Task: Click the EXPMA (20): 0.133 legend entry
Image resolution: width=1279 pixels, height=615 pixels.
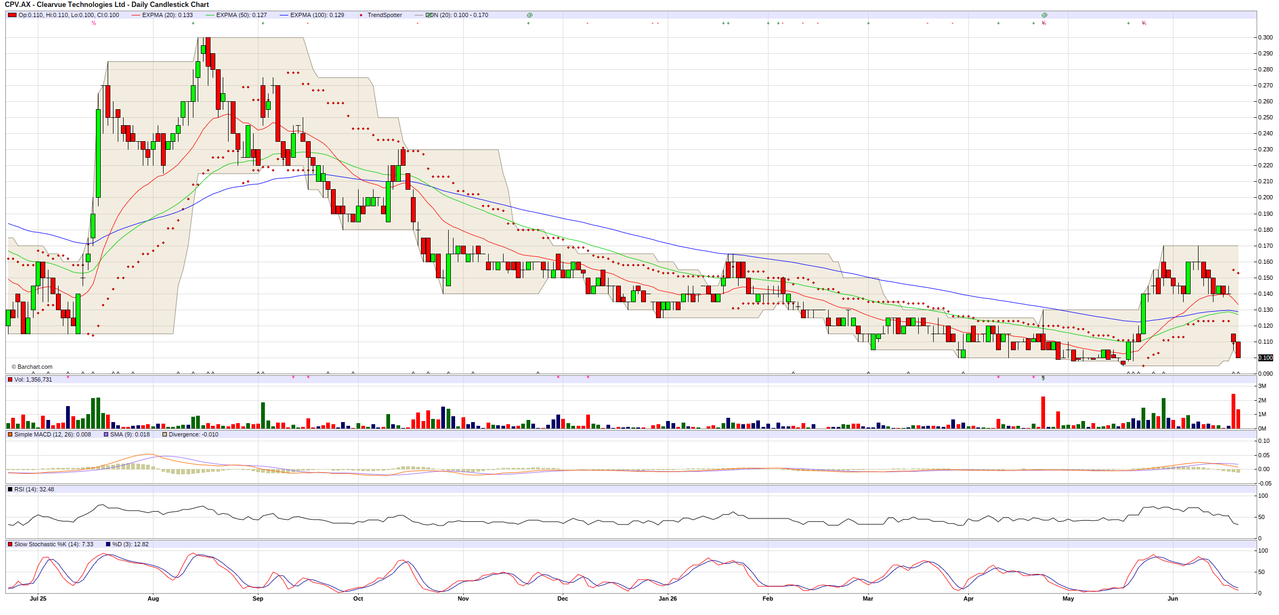Action: pos(162,15)
